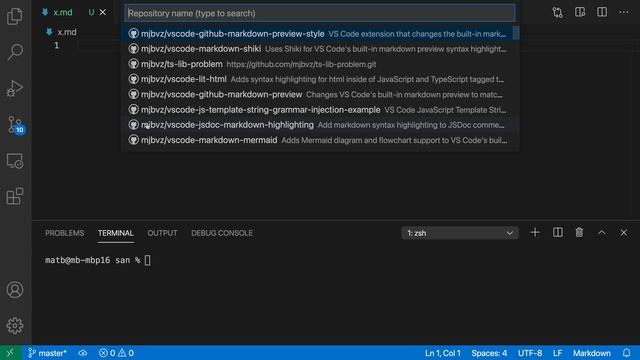
Task: Click the master* branch indicator
Action: coord(47,353)
